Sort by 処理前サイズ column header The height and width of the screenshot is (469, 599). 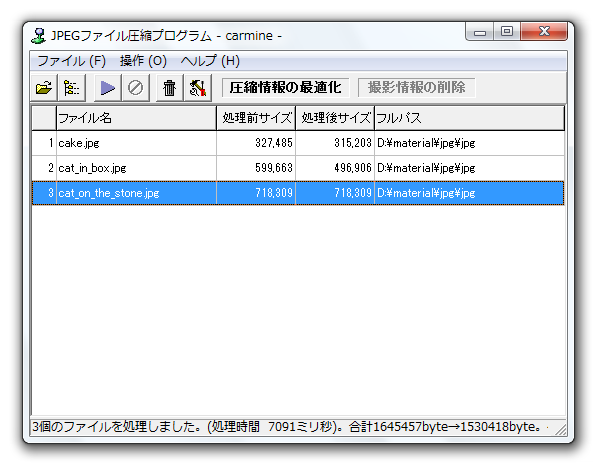pyautogui.click(x=256, y=118)
